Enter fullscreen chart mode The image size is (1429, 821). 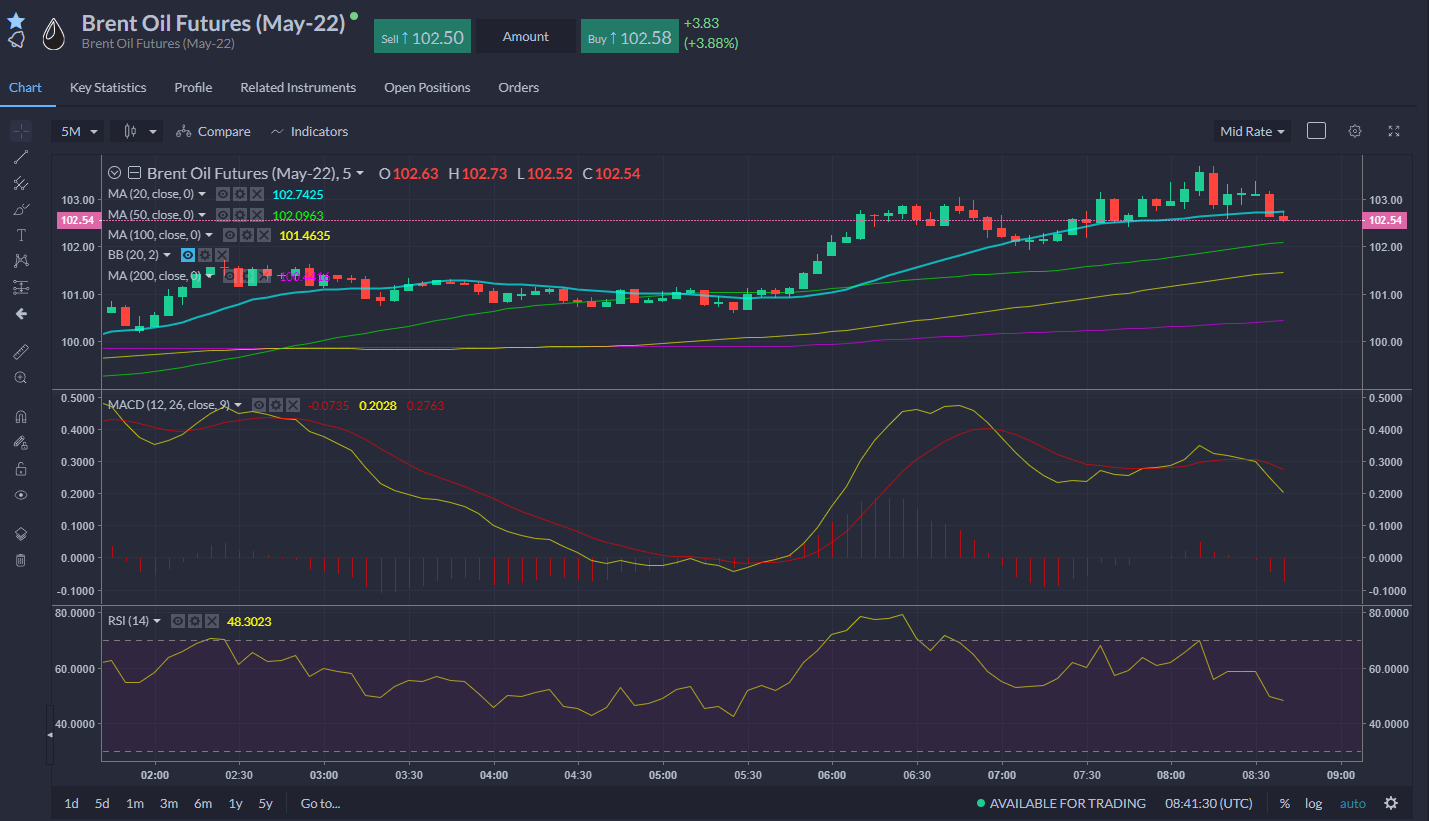coord(1394,131)
